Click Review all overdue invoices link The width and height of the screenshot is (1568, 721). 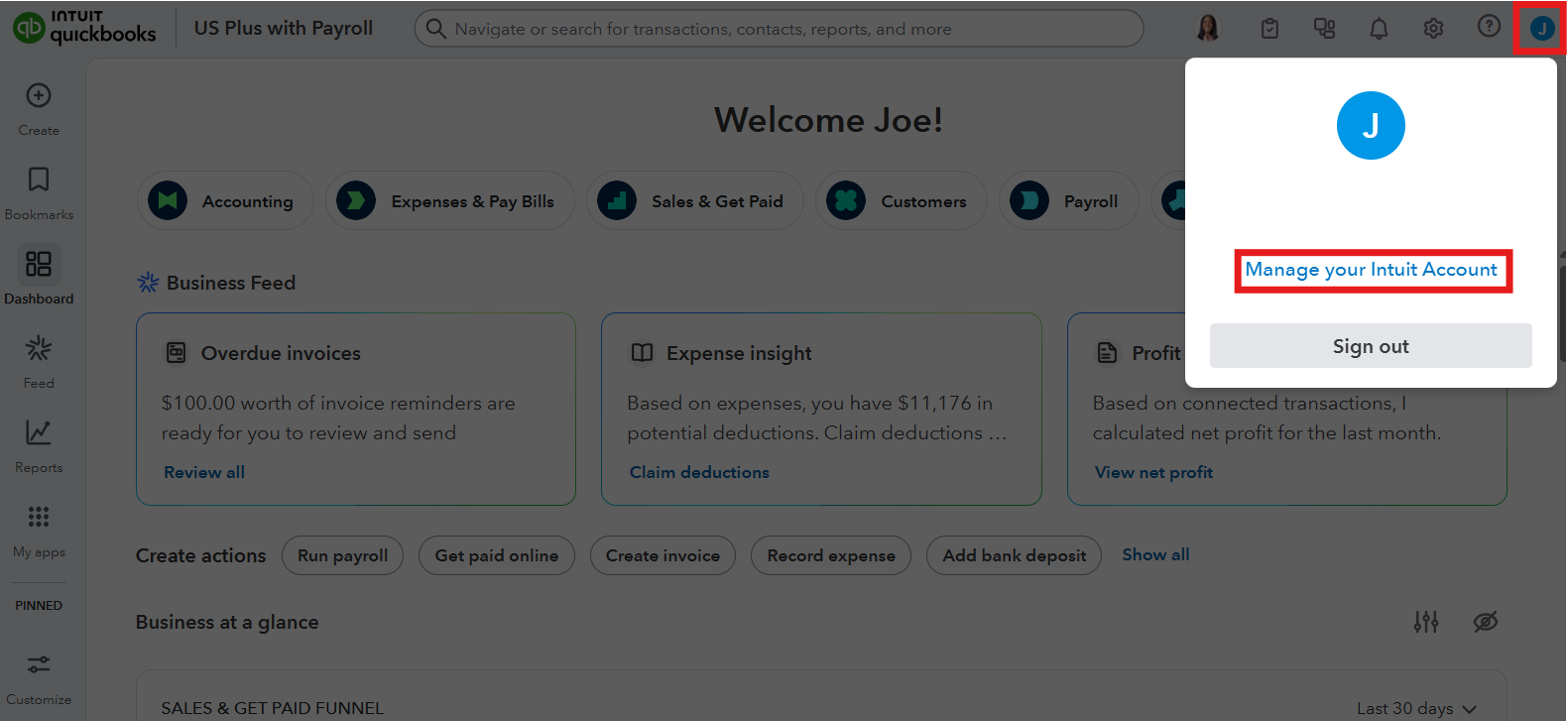(x=204, y=472)
